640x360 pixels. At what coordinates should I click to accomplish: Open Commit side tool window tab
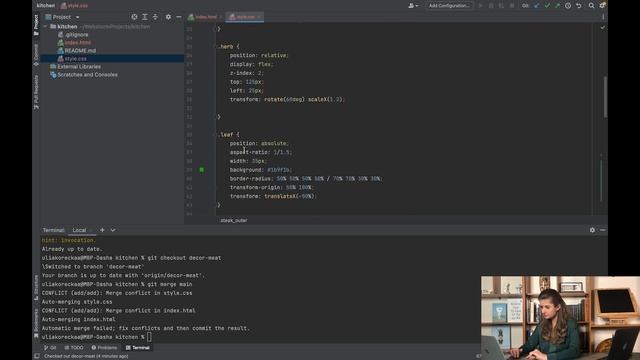tap(36, 55)
